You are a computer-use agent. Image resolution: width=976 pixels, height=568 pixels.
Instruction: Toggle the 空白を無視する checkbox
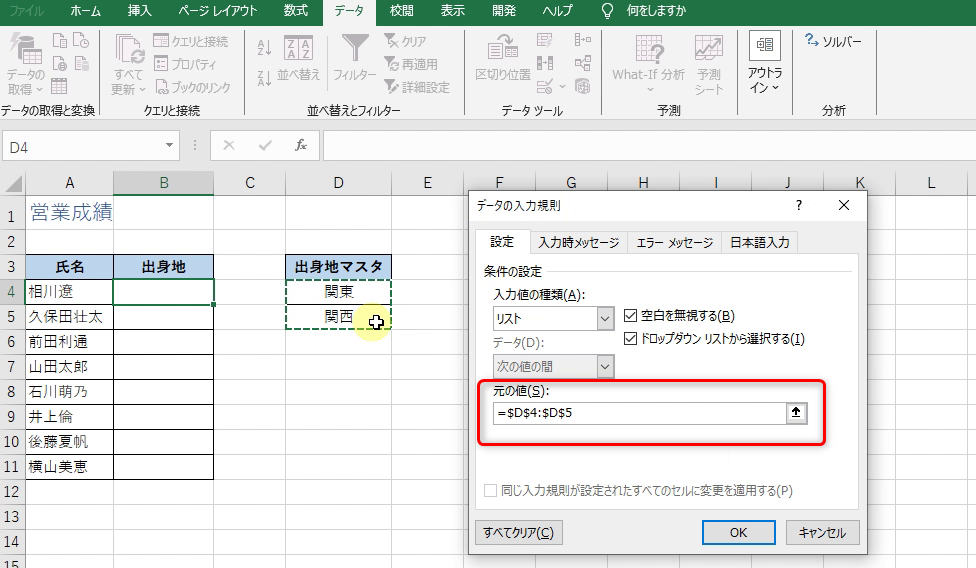click(x=631, y=316)
